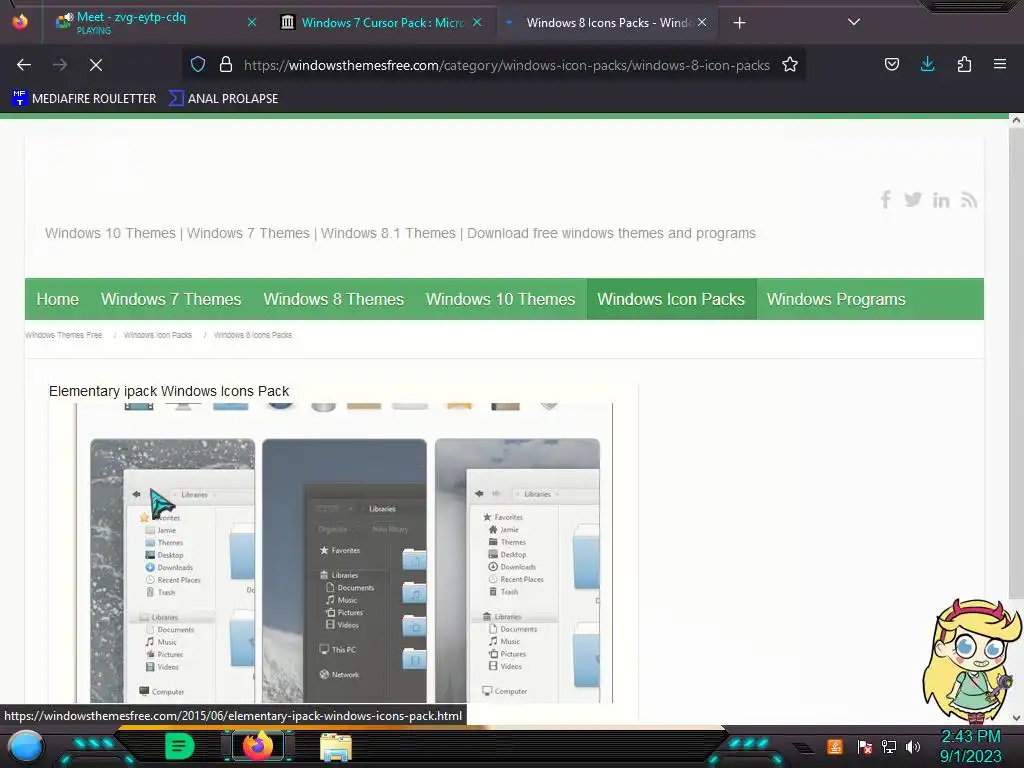Open the Elementary ipack preview image
This screenshot has width=1024, height=768.
pyautogui.click(x=344, y=553)
